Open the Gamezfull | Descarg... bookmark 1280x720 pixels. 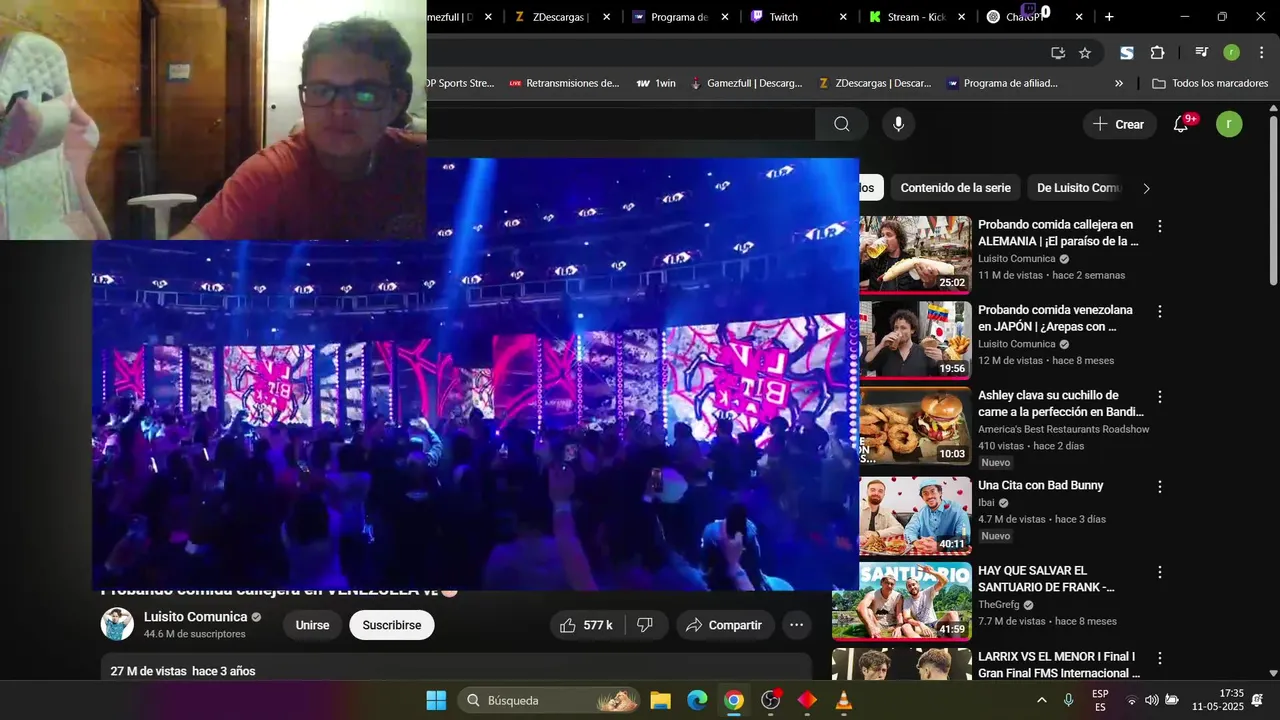746,84
